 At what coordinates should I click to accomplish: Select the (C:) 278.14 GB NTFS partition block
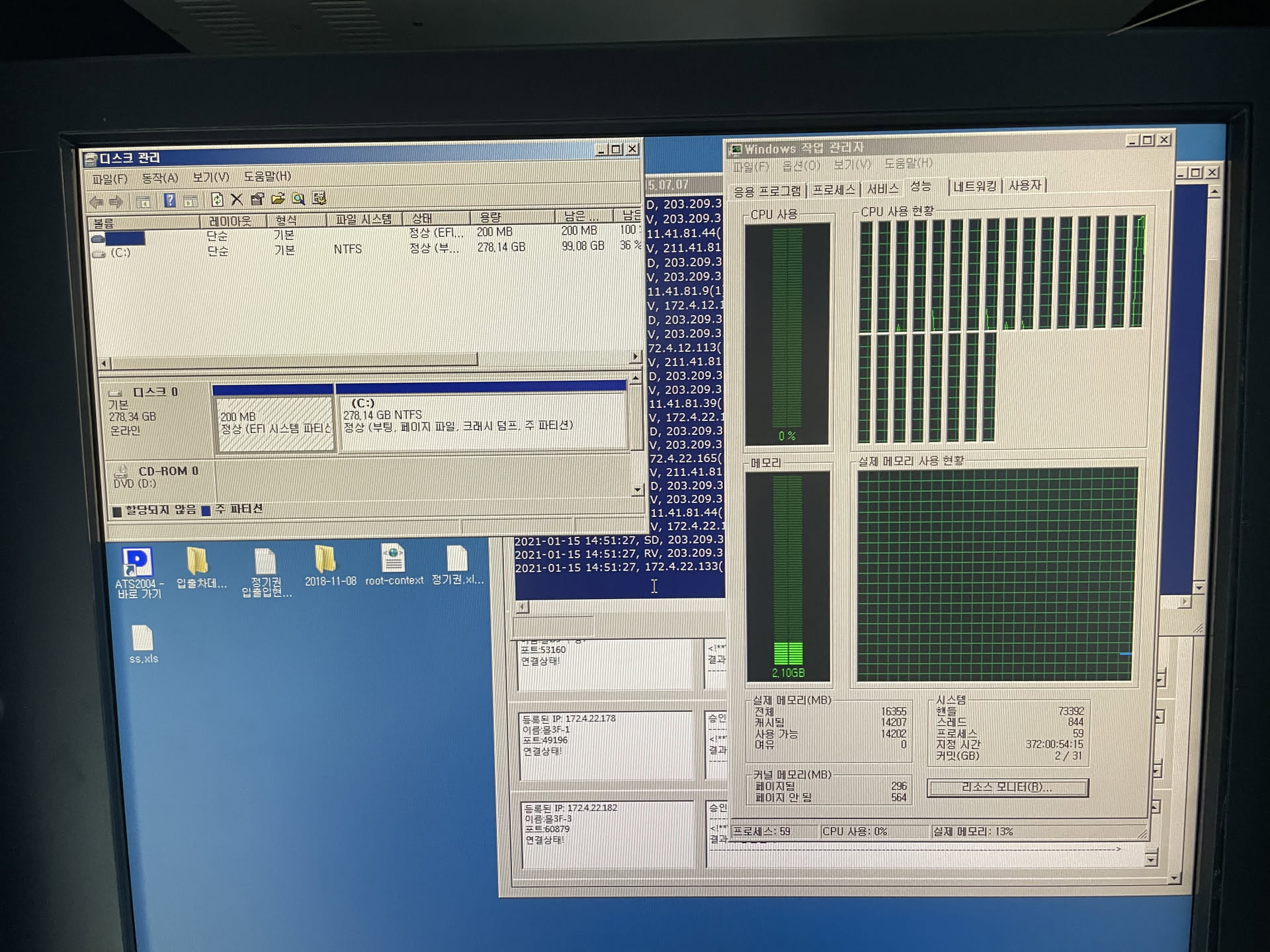[481, 423]
